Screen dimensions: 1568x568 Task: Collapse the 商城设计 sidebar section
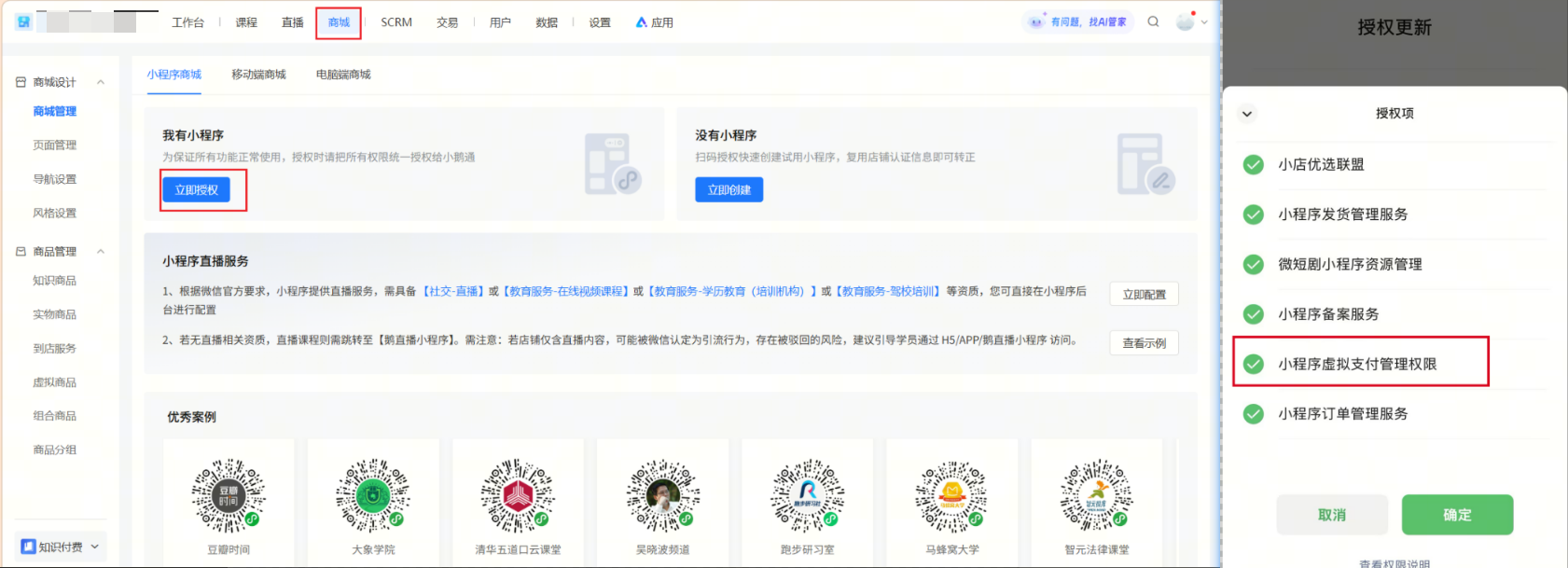[x=101, y=82]
